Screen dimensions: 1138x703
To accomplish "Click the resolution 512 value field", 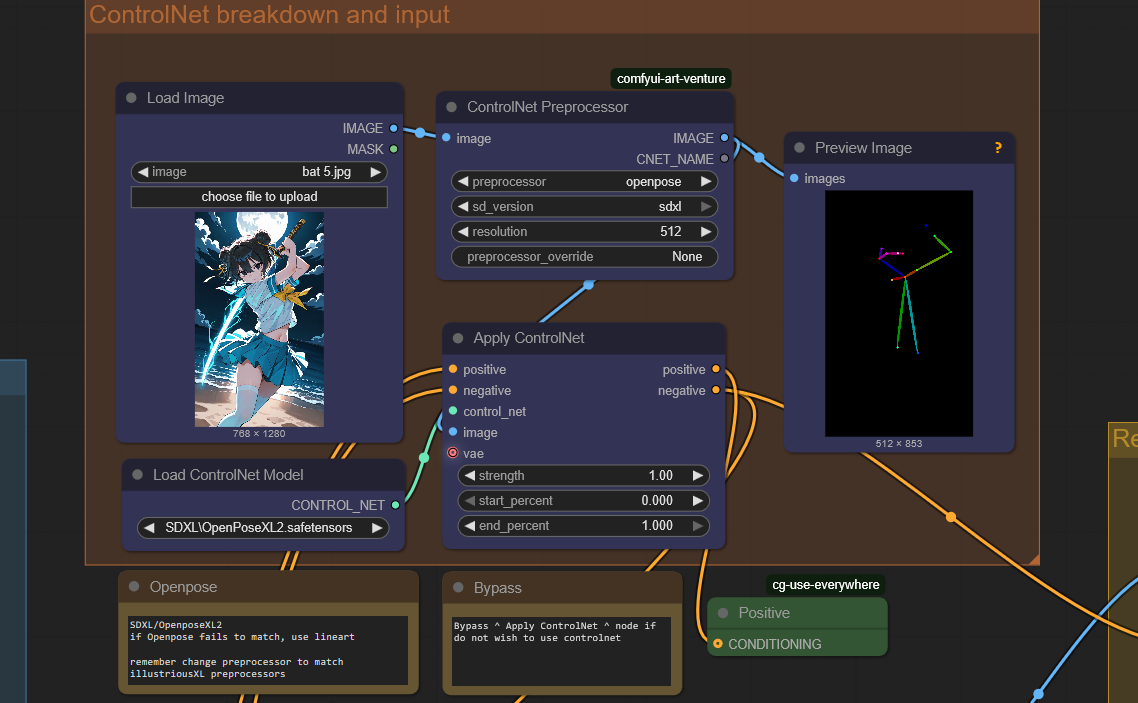I will [x=584, y=231].
